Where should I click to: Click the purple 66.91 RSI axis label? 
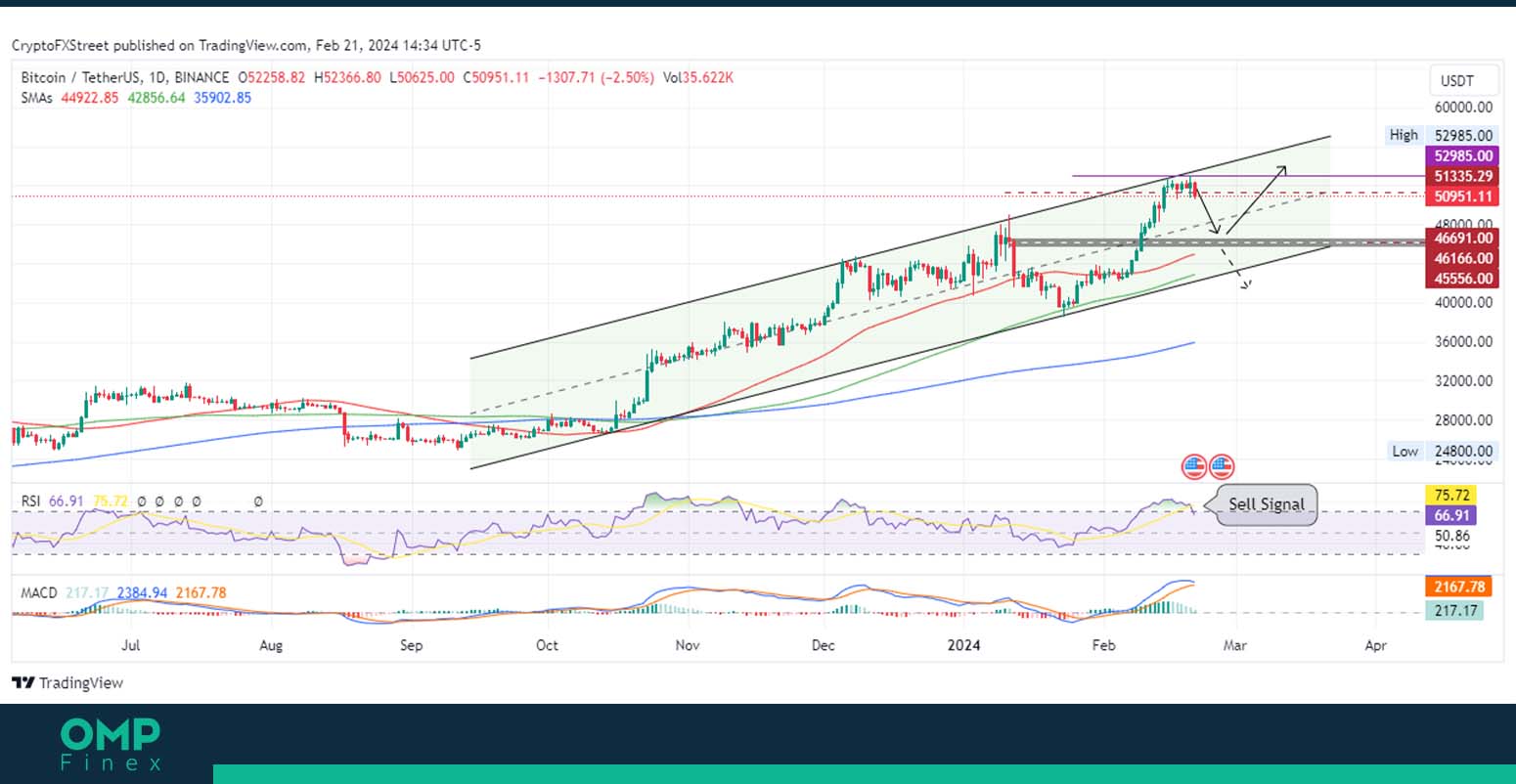click(1449, 515)
